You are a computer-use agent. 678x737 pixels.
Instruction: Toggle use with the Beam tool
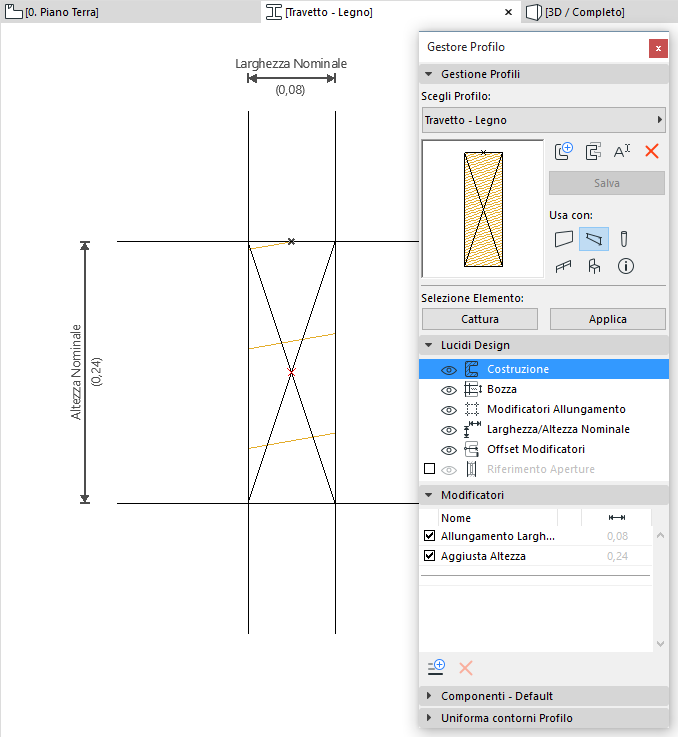click(594, 239)
